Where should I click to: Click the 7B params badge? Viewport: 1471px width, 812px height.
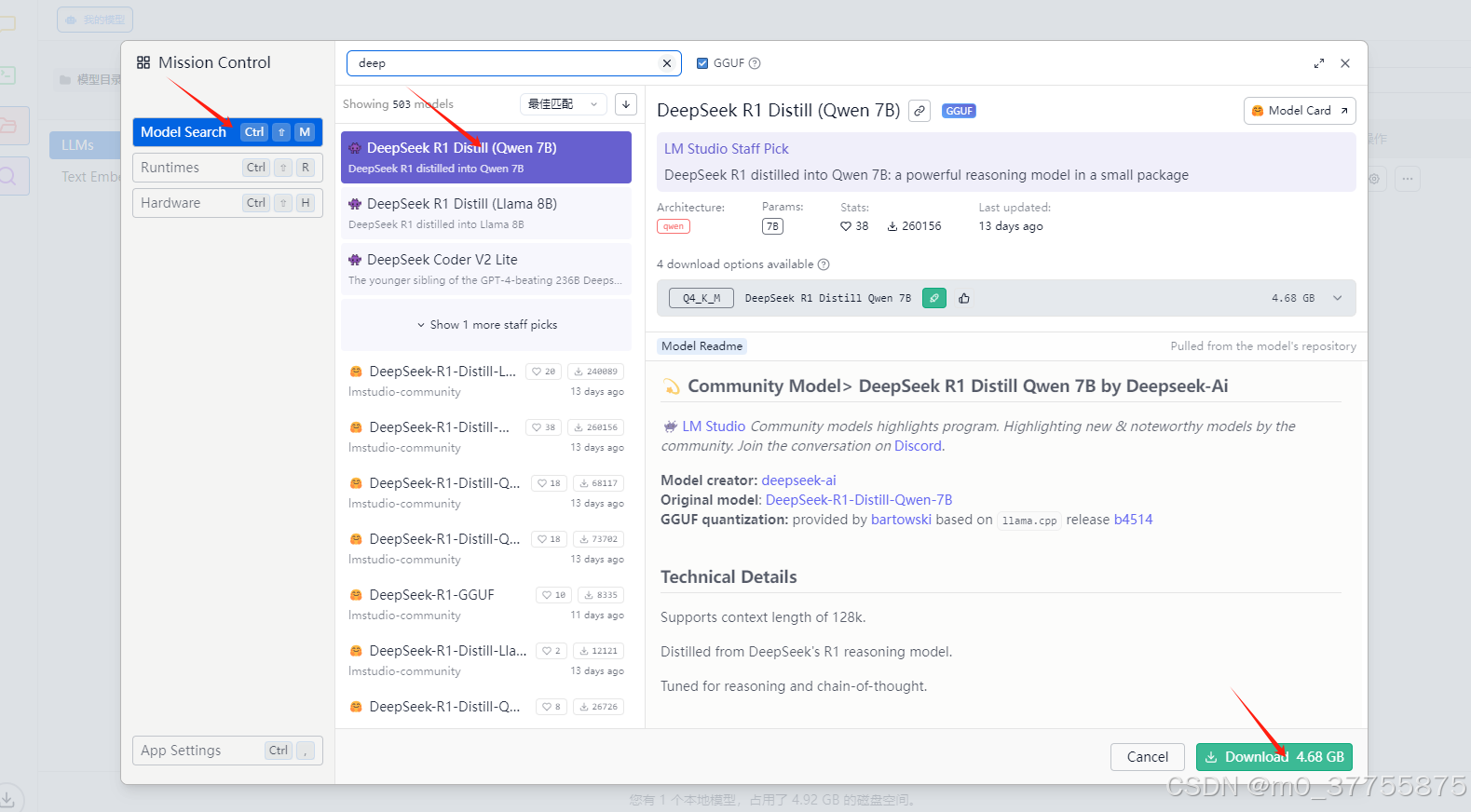point(772,226)
